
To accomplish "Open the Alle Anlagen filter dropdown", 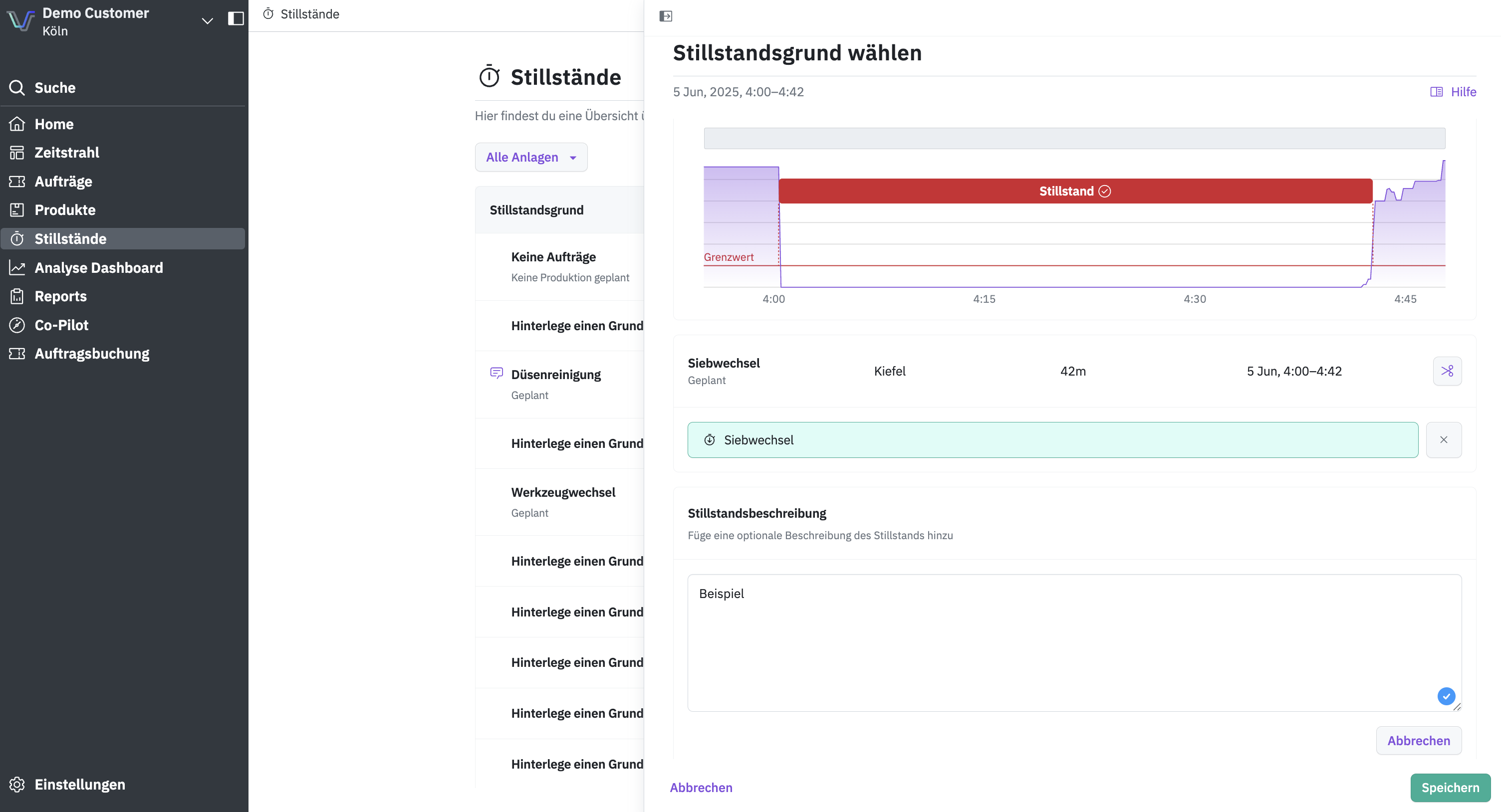I will coord(531,157).
